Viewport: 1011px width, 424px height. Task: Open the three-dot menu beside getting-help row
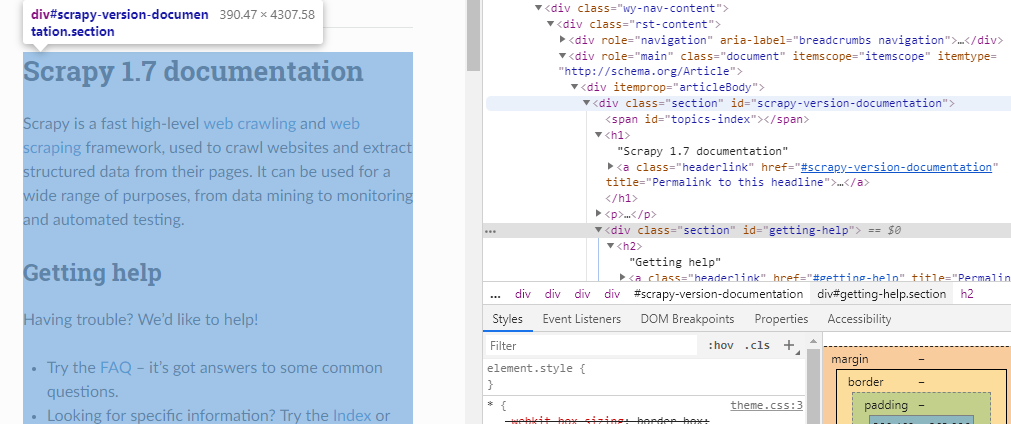click(491, 231)
